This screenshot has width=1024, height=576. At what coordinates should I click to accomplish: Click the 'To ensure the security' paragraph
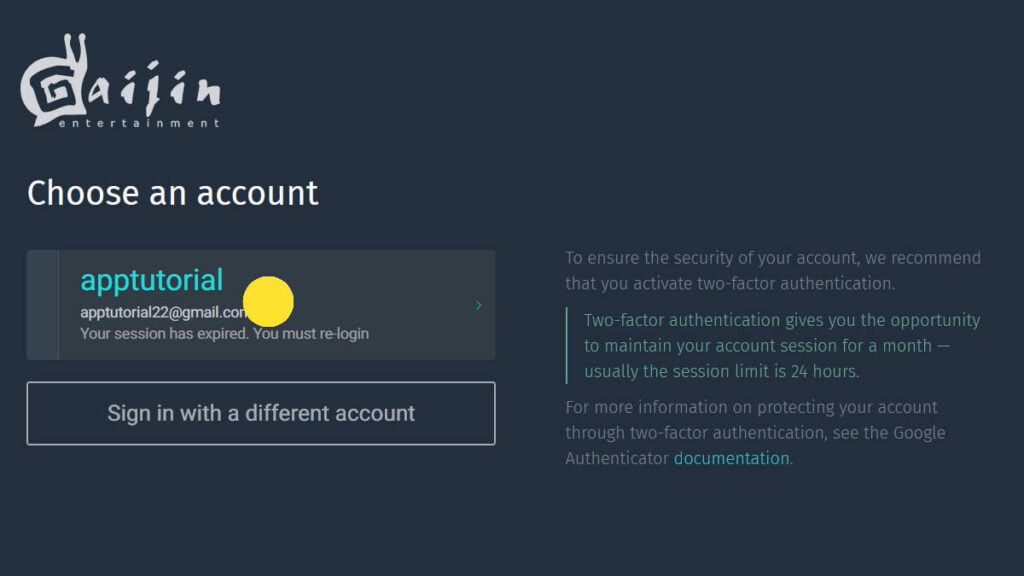(x=772, y=258)
